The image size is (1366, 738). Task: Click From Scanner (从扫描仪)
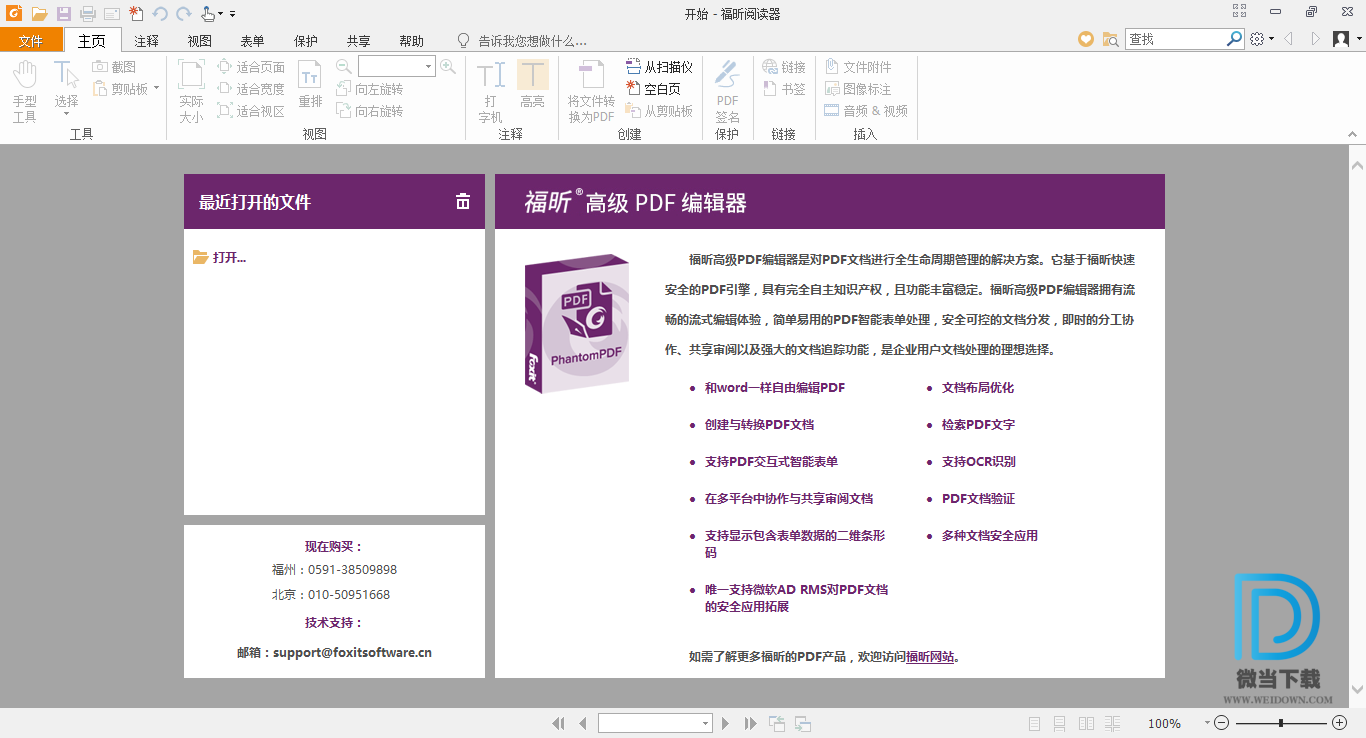point(659,67)
